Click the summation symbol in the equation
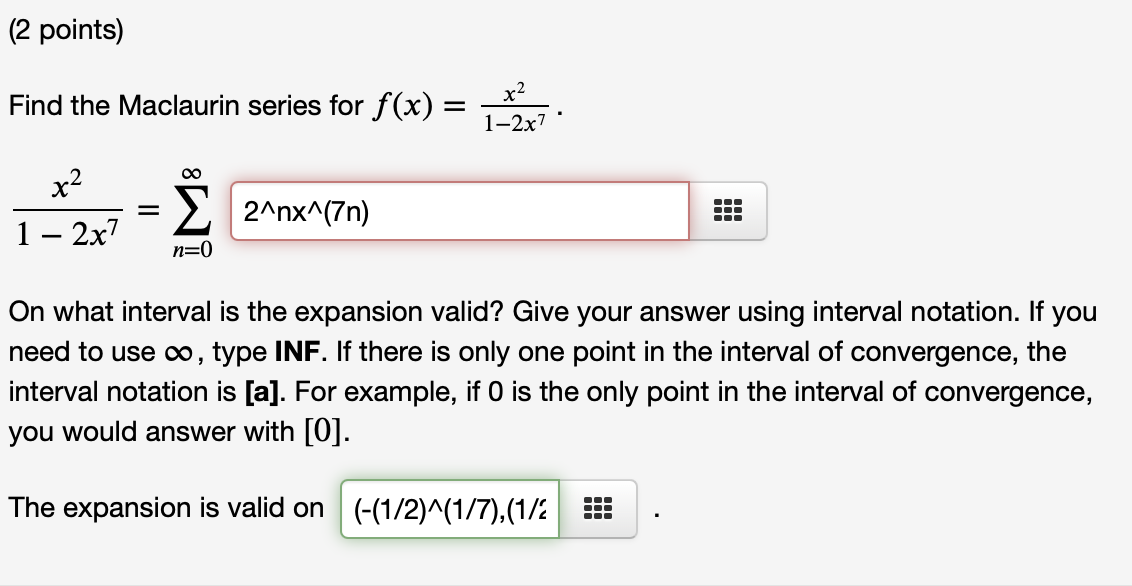The width and height of the screenshot is (1132, 586). (193, 211)
